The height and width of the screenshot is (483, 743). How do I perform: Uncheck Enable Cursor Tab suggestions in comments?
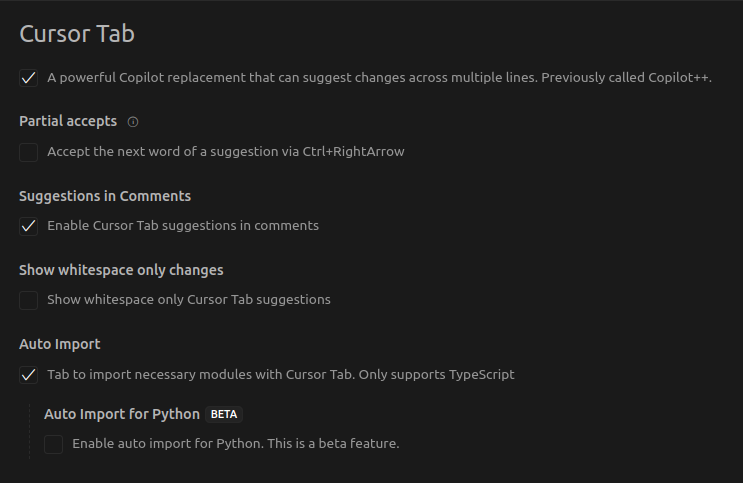[x=28, y=226]
